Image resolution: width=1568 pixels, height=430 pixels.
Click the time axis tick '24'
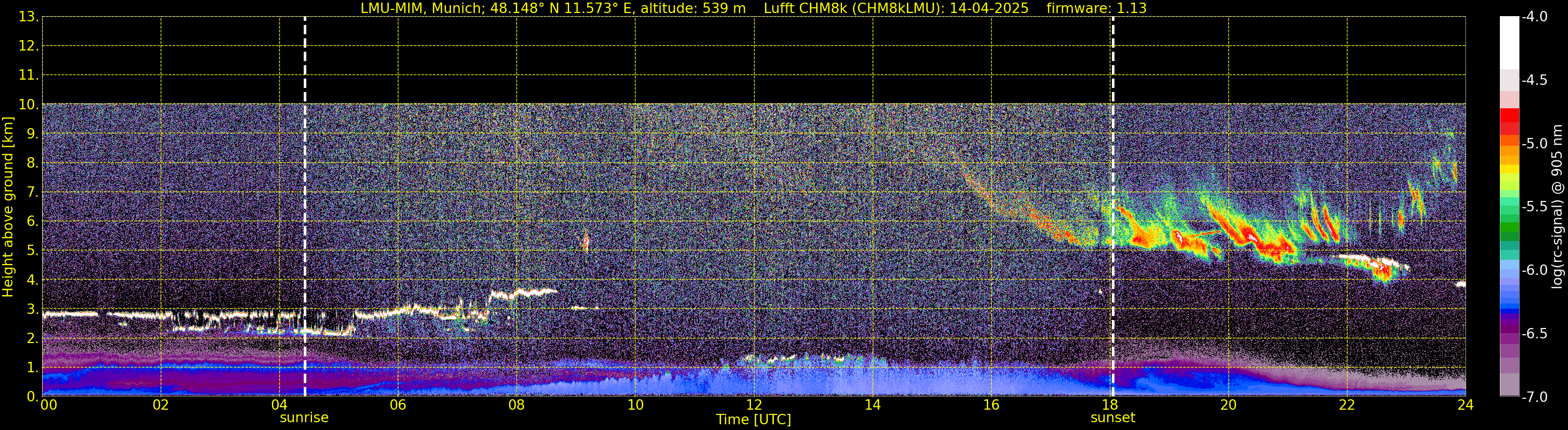(1465, 405)
